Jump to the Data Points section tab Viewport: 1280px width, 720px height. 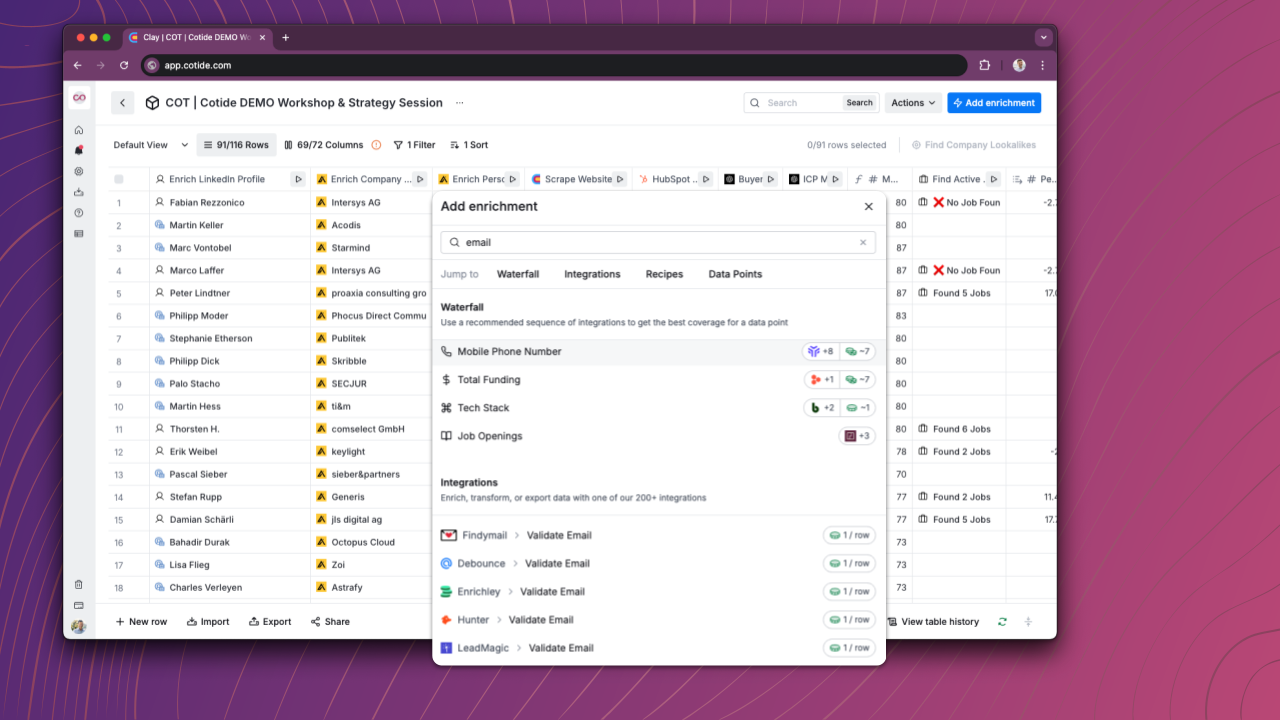pyautogui.click(x=735, y=274)
